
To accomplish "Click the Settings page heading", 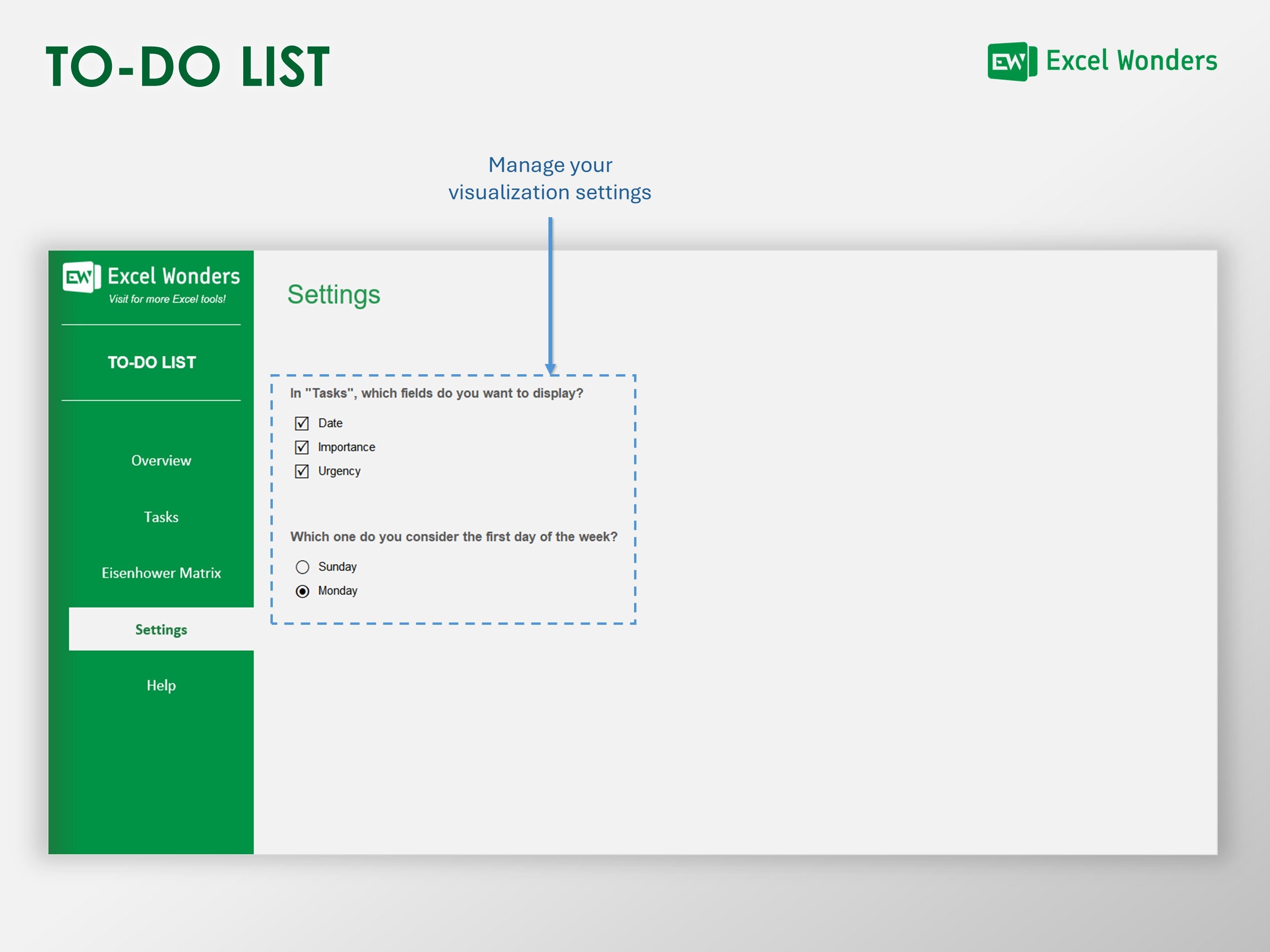I will [334, 295].
